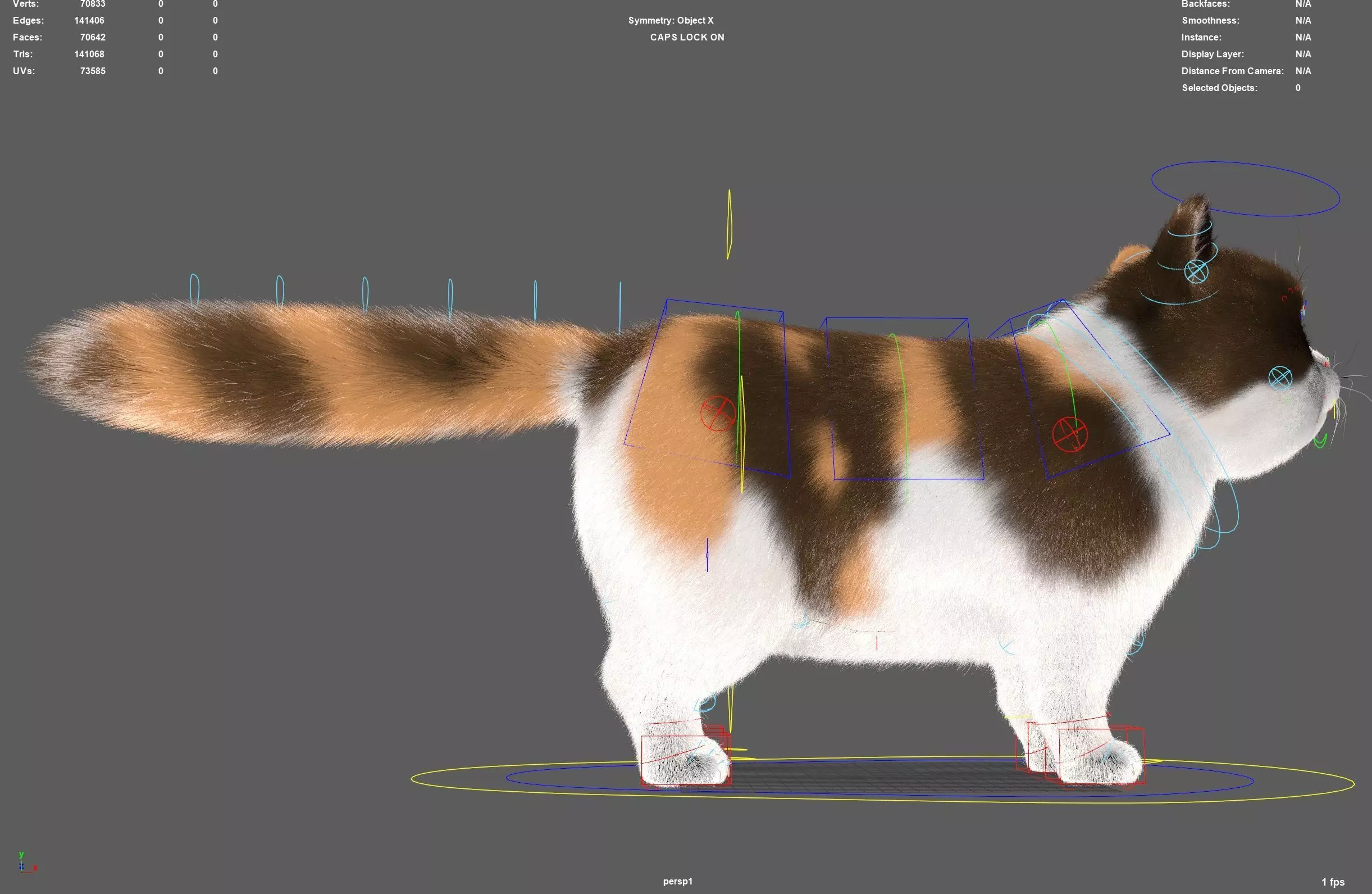
Task: Select the red circle-cross control on the shoulder
Action: 1070,434
